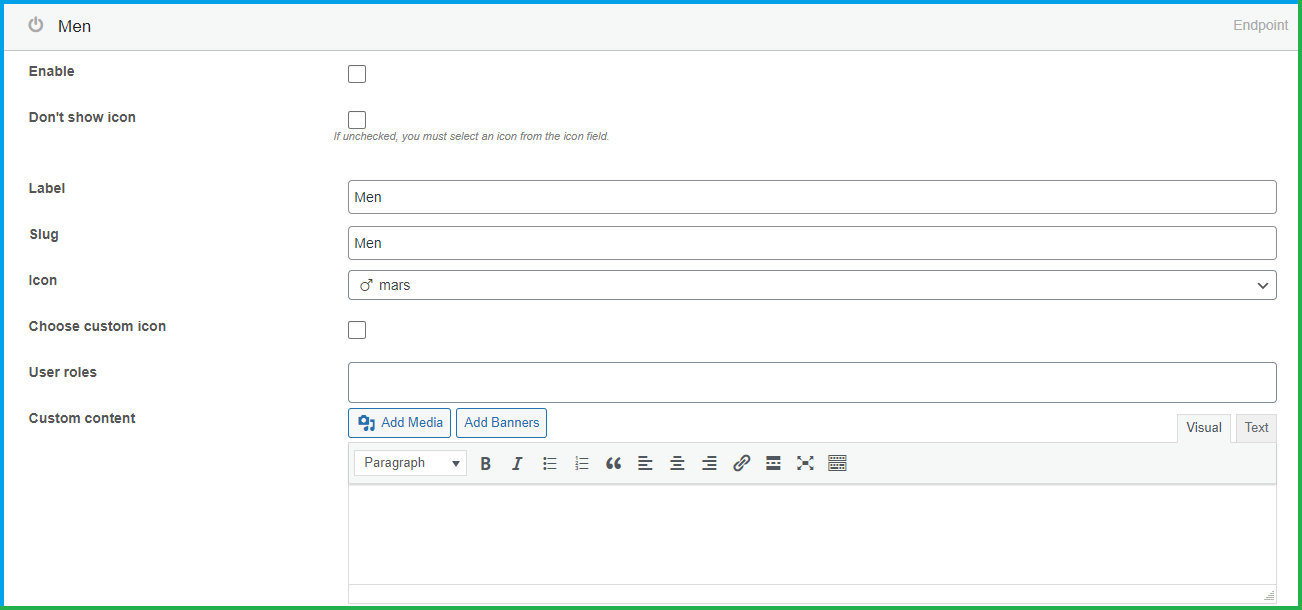The image size is (1302, 610).
Task: Click the Add Media button
Action: [399, 422]
